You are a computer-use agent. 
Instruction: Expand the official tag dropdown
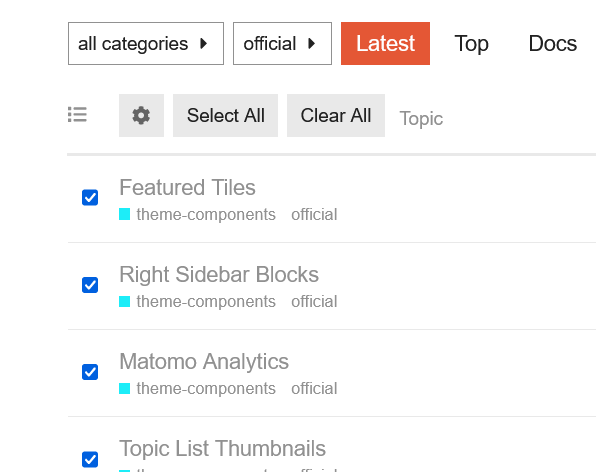(x=282, y=44)
